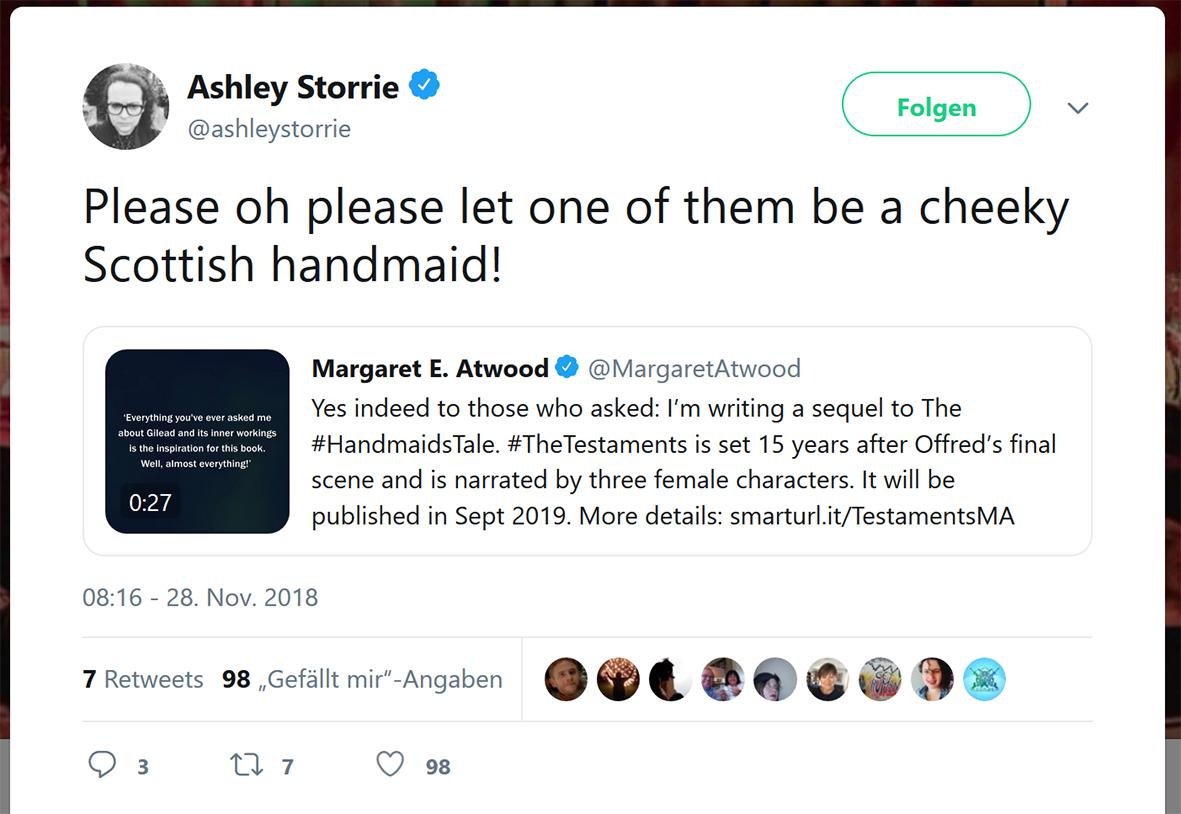View the 98 Gefällt mir-Angaben list
The image size is (1181, 814).
pyautogui.click(x=362, y=678)
